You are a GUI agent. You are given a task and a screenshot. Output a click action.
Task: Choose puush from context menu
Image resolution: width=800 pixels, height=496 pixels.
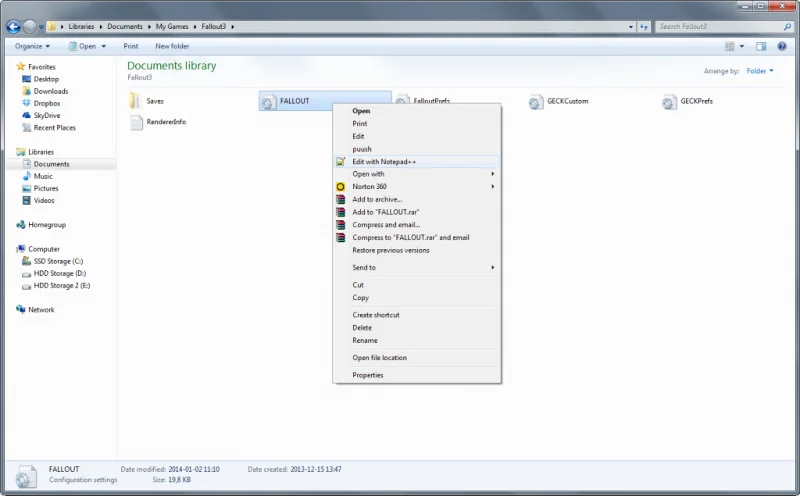416,150
